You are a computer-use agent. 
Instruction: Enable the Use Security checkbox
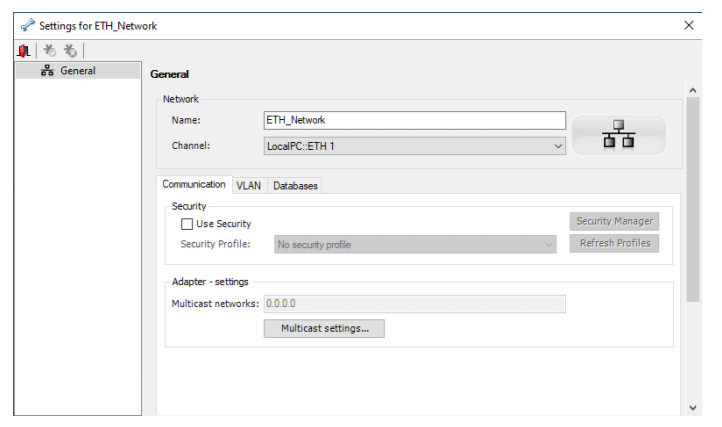pyautogui.click(x=187, y=224)
